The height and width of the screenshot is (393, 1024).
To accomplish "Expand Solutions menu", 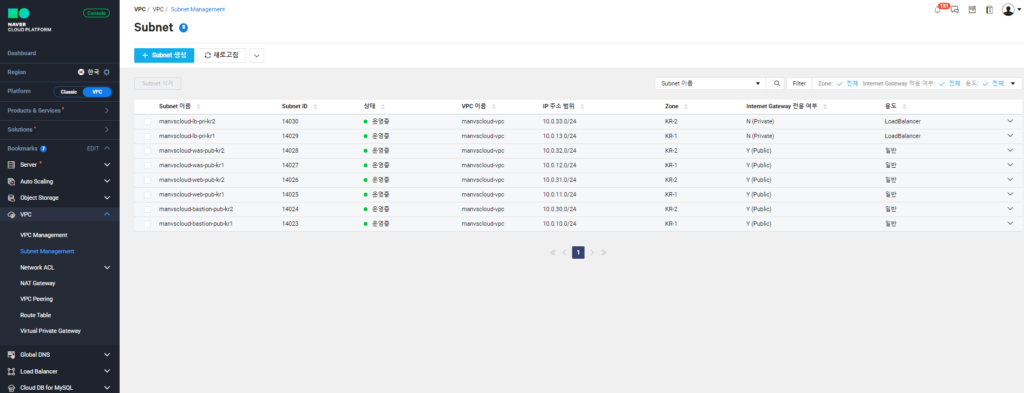I will (x=107, y=130).
